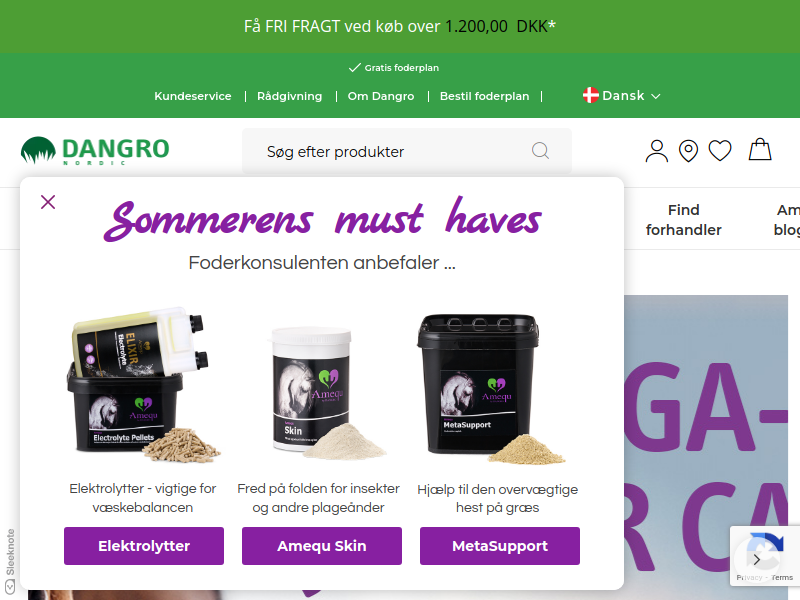Click the Danish flag icon

tap(591, 95)
